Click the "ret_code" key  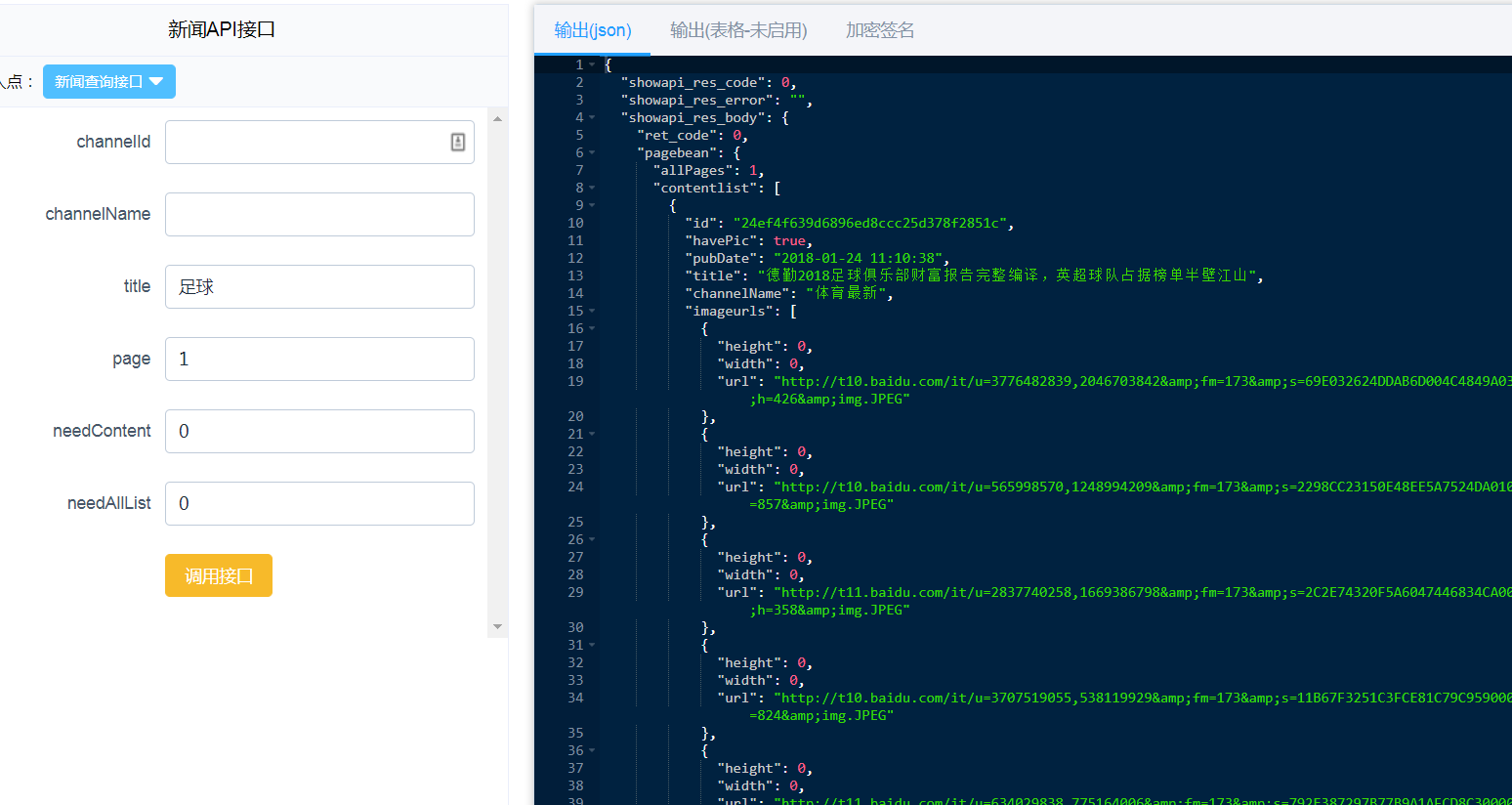coord(677,136)
